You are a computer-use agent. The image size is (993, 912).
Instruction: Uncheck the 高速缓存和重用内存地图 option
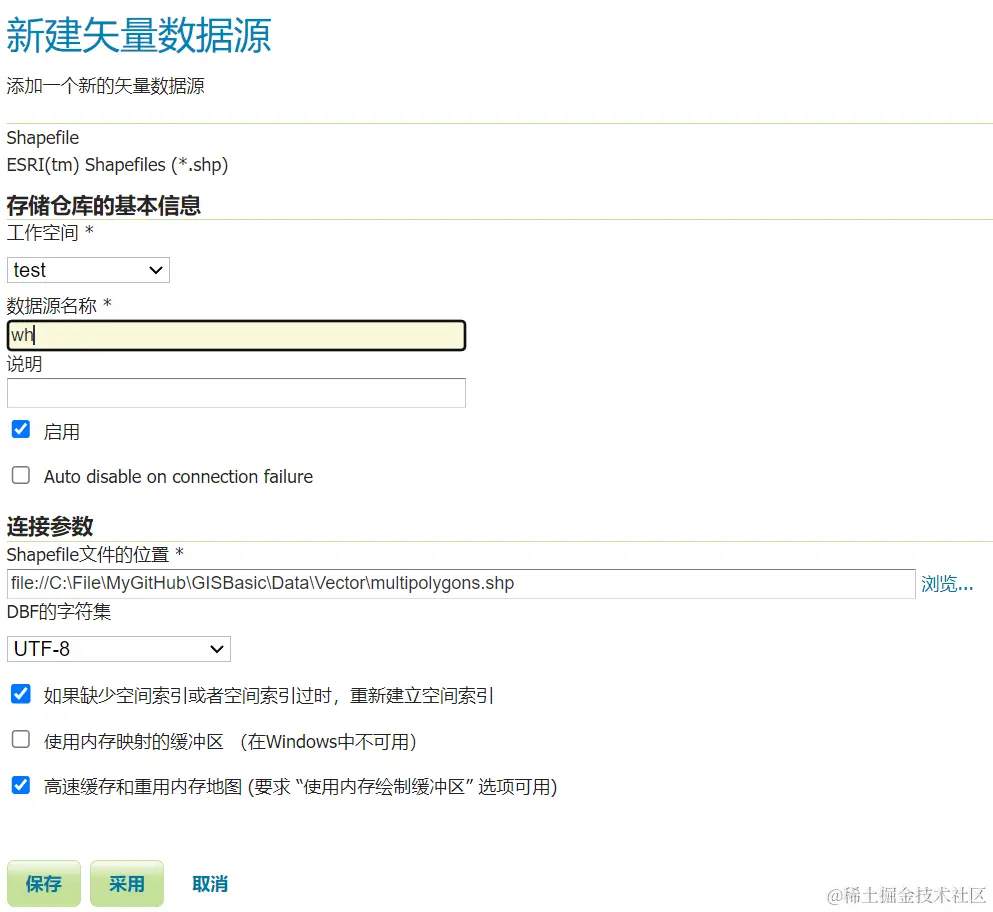coord(20,786)
